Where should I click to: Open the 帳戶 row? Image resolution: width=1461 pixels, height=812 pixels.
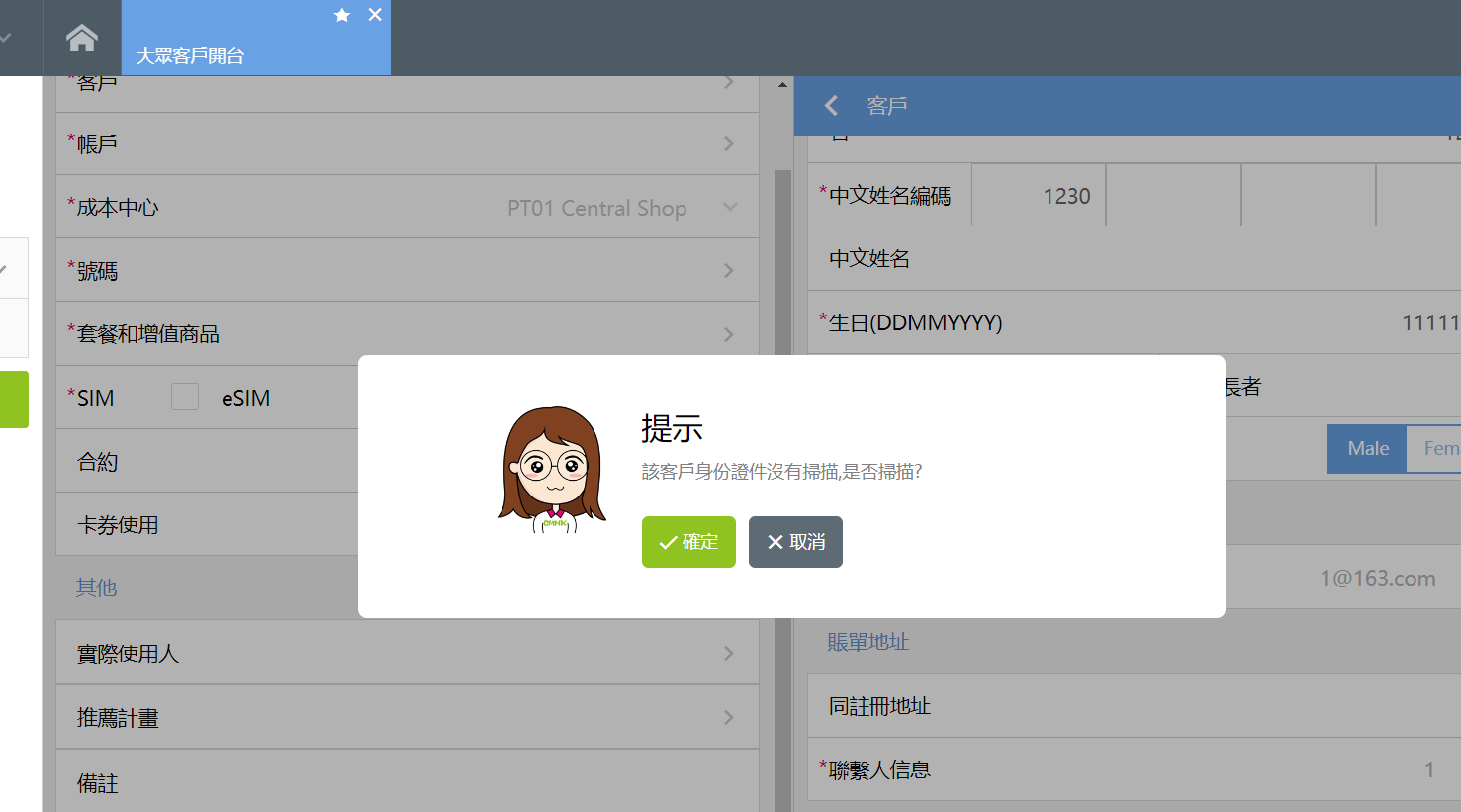(408, 144)
